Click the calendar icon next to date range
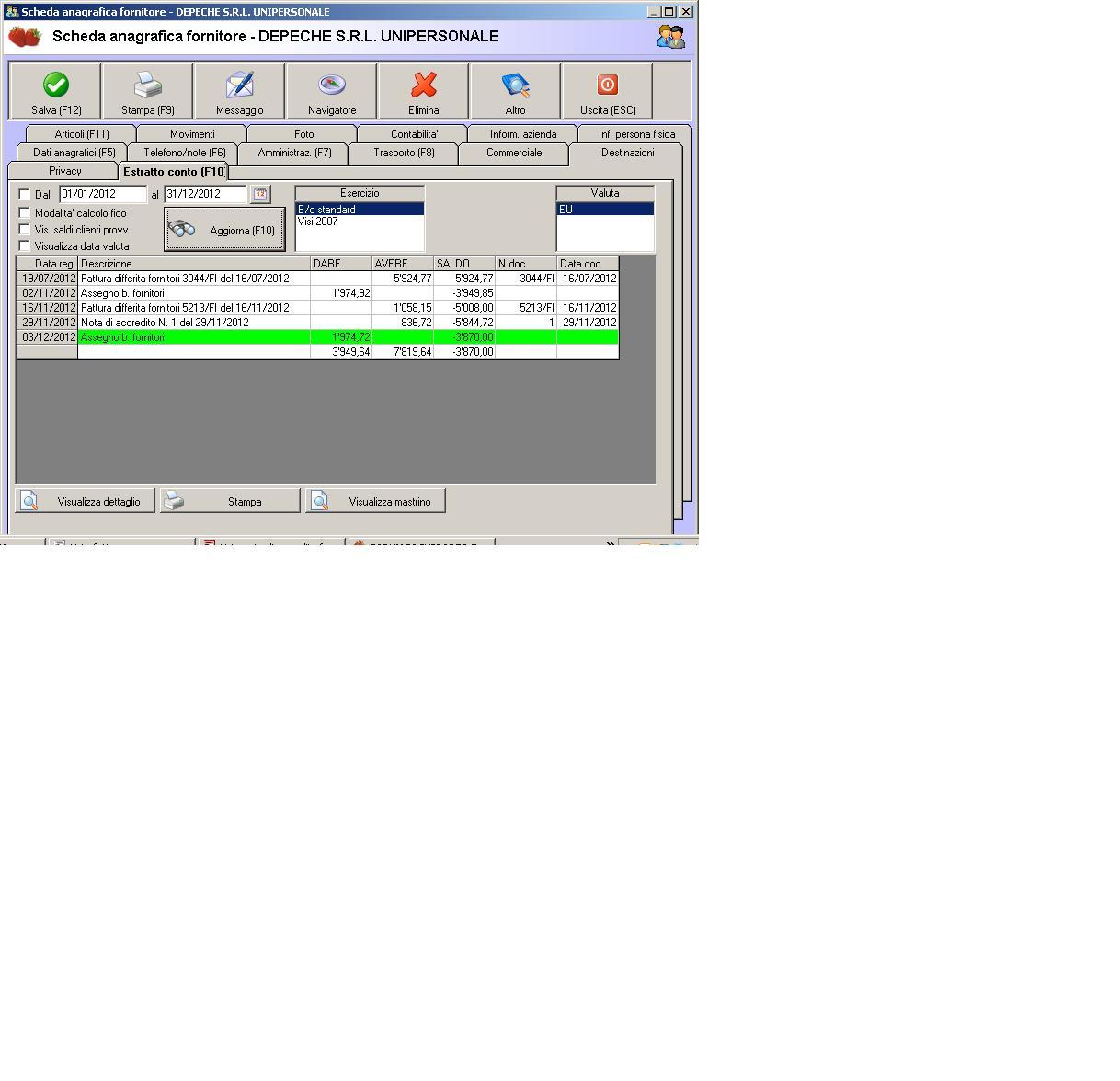This screenshot has height=1081, width=1120. click(260, 194)
